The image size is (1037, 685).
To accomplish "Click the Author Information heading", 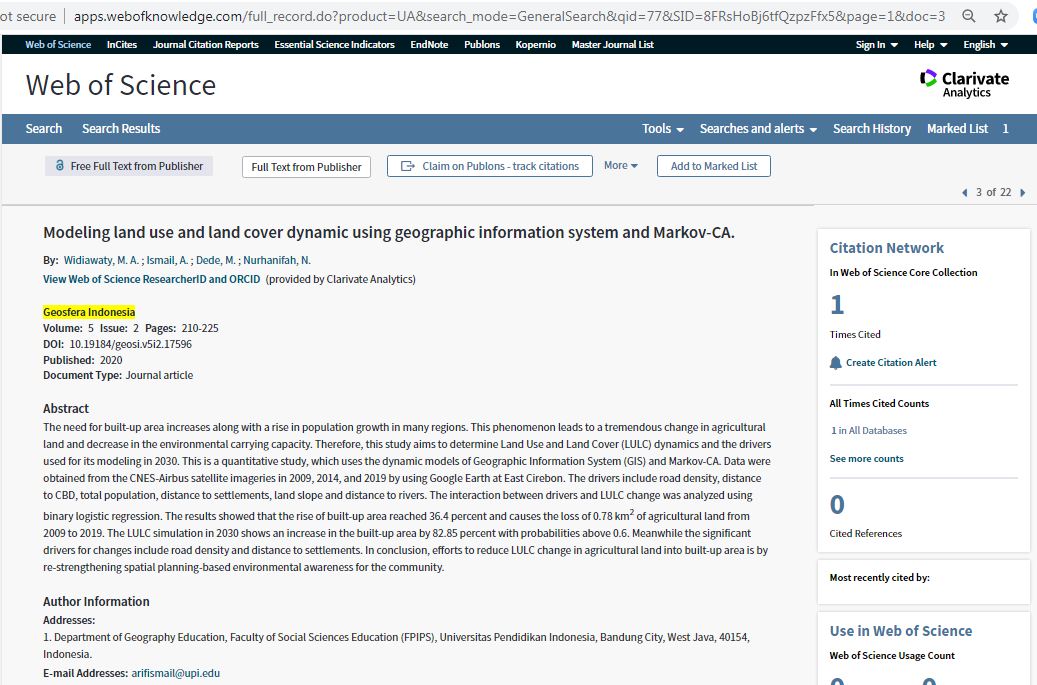I will (97, 602).
